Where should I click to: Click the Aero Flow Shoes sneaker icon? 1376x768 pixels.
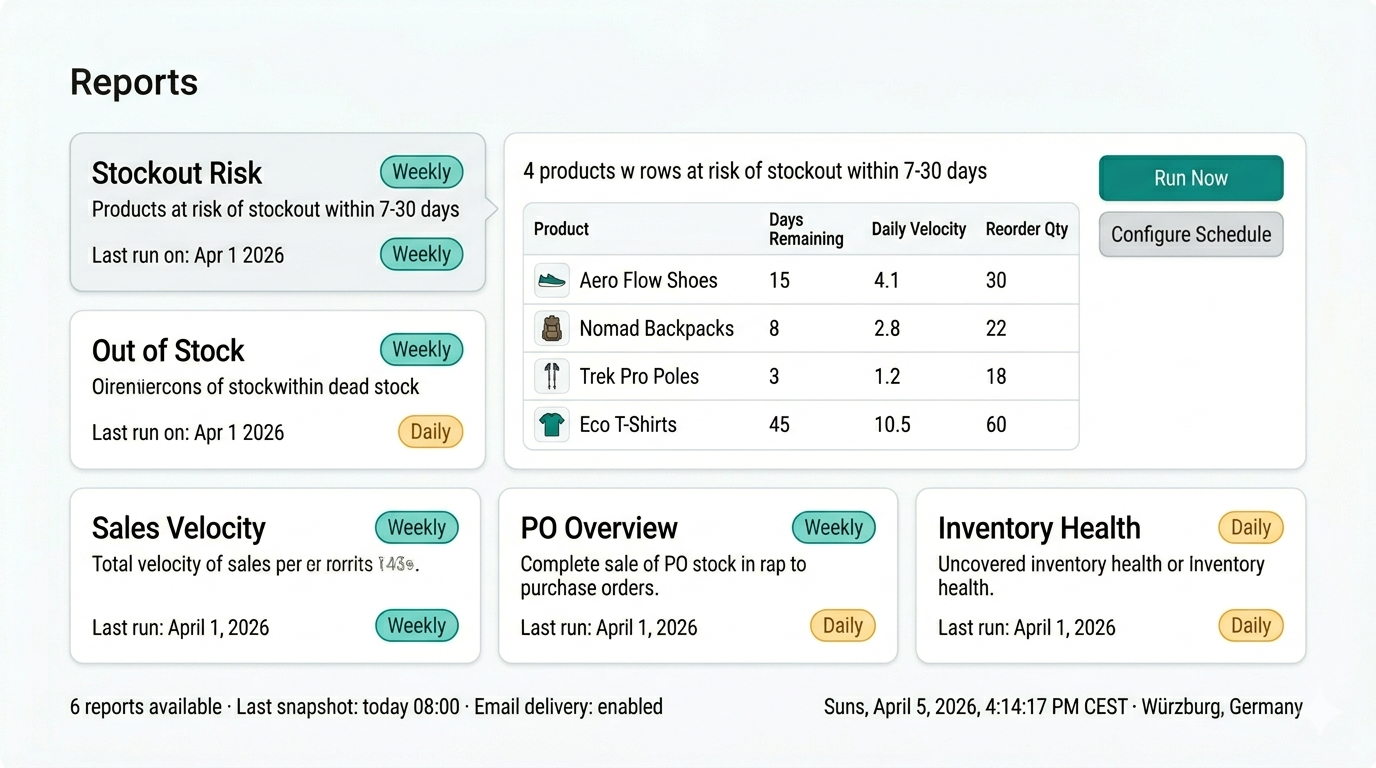point(551,281)
